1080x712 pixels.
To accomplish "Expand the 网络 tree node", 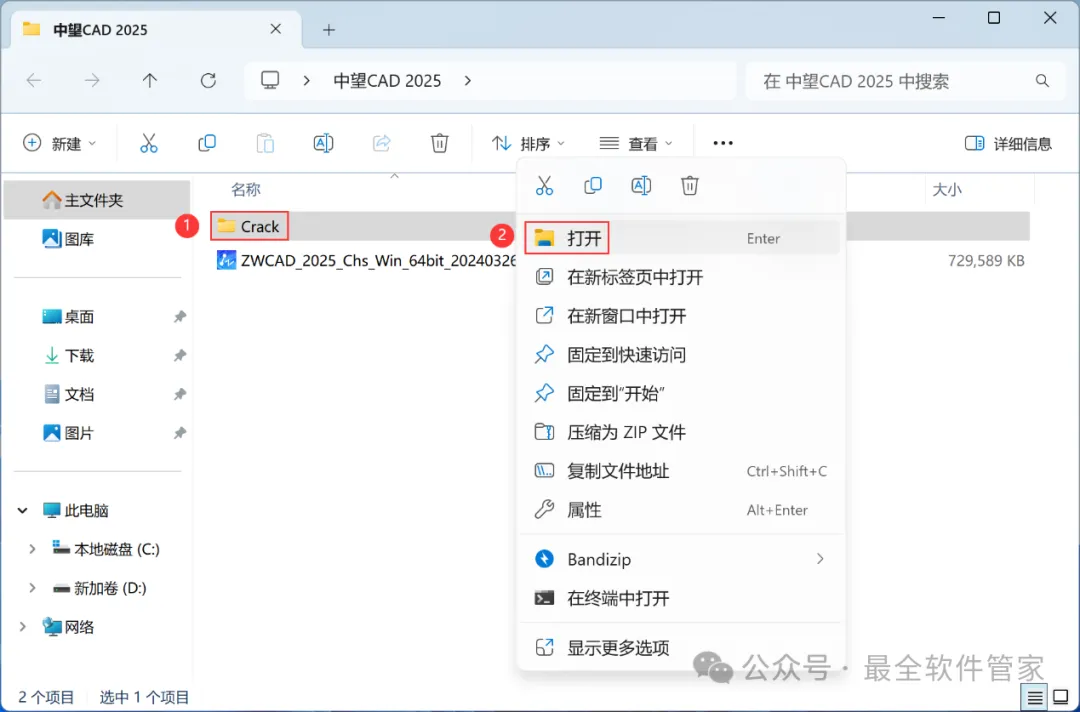I will 22,627.
